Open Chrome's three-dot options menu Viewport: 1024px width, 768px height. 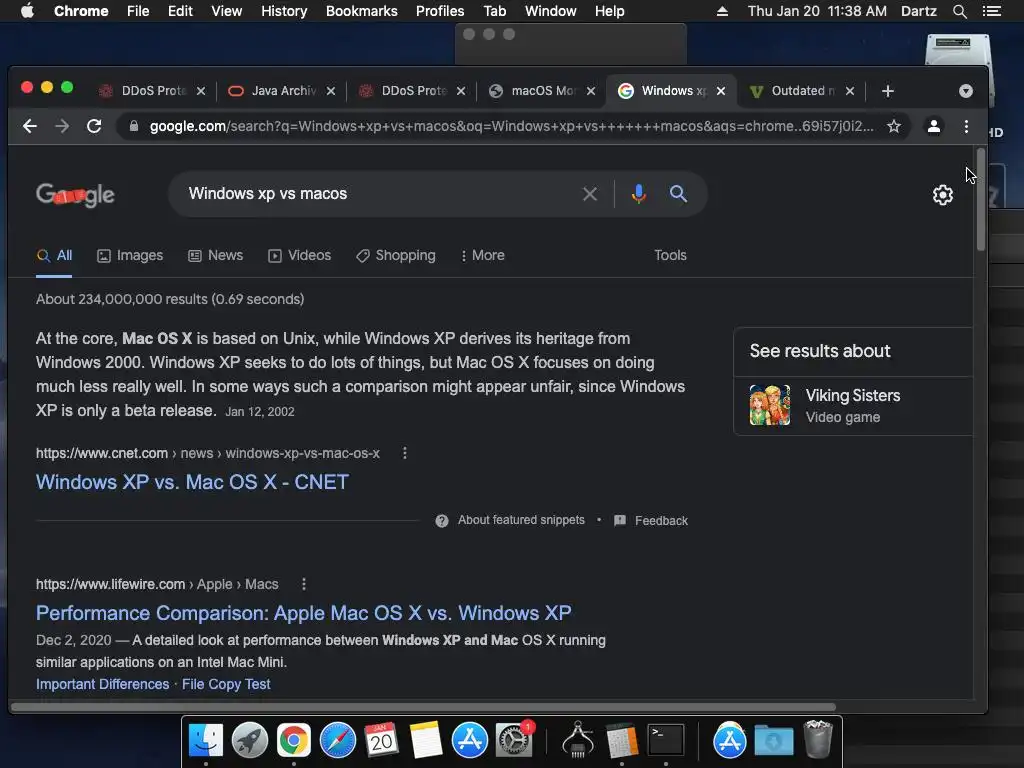967,126
